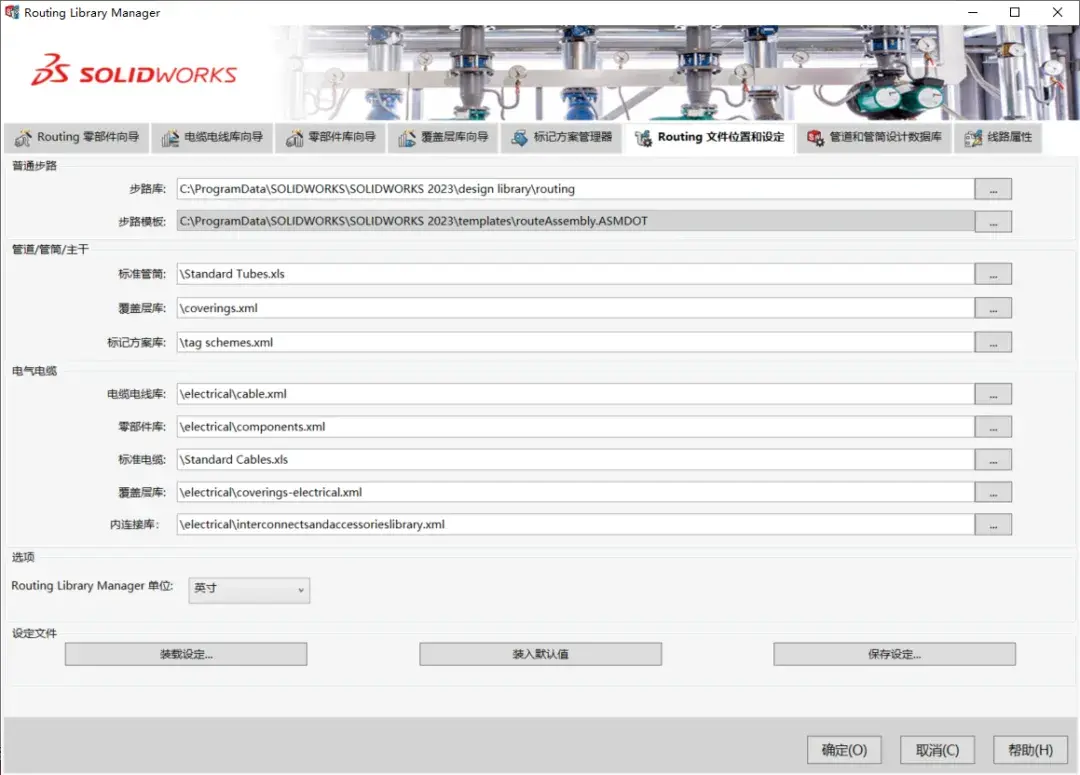This screenshot has width=1080, height=775.
Task: Click the Routing Library Manager title bar icon
Action: coord(11,12)
